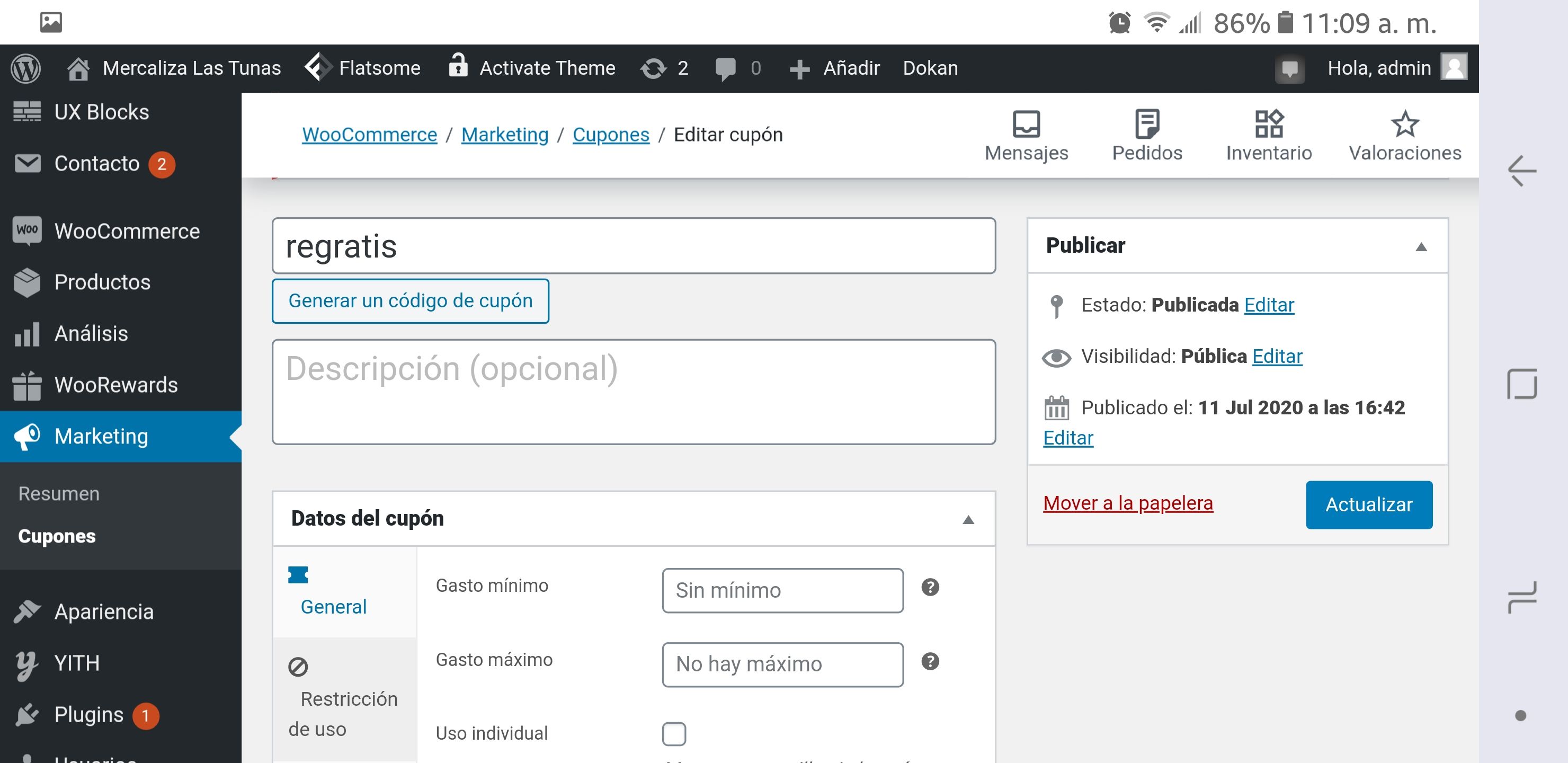The height and width of the screenshot is (763, 1568).
Task: Open comments bubble icon in admin bar
Action: point(725,68)
